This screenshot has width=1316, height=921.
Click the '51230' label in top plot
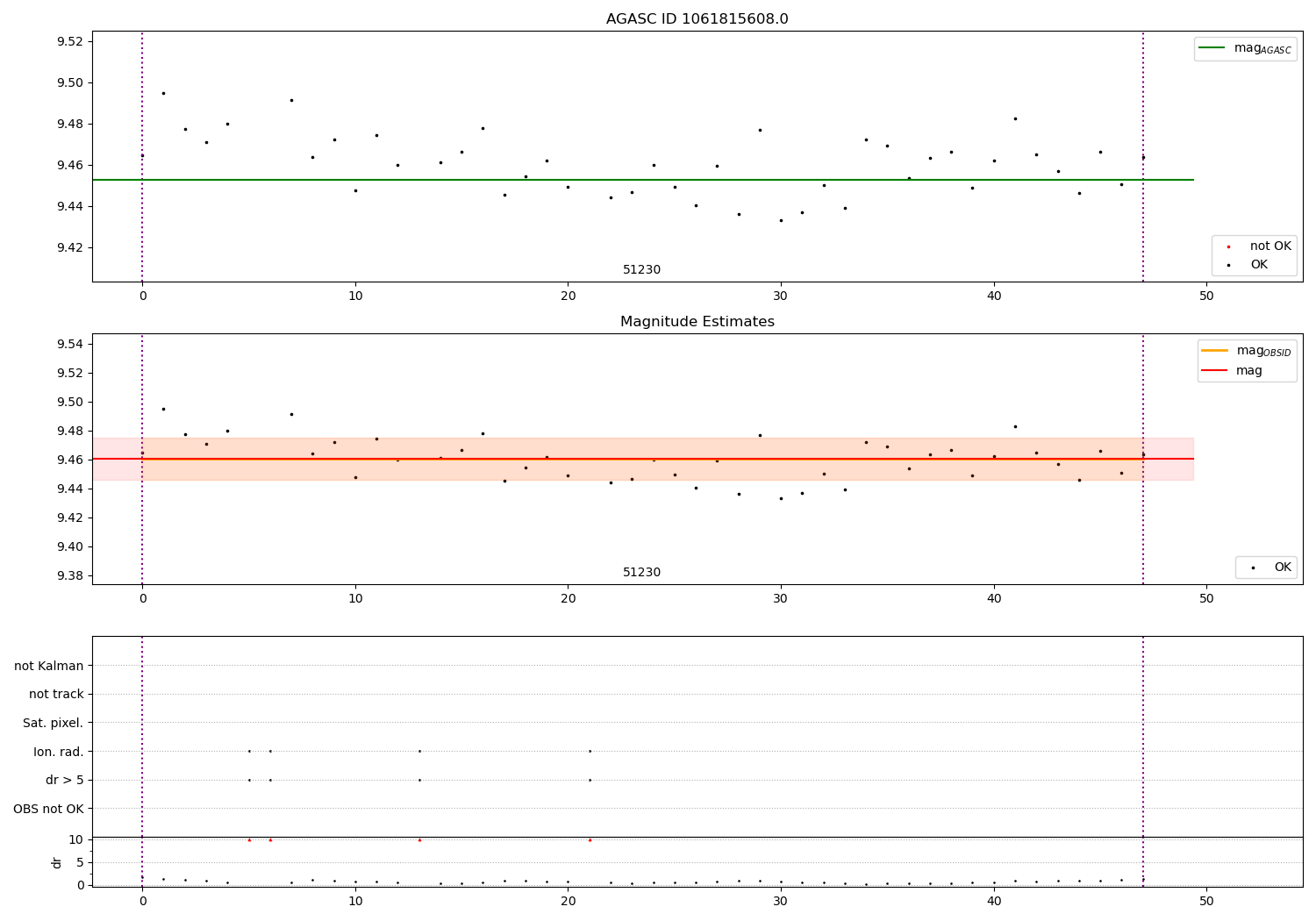[x=641, y=270]
